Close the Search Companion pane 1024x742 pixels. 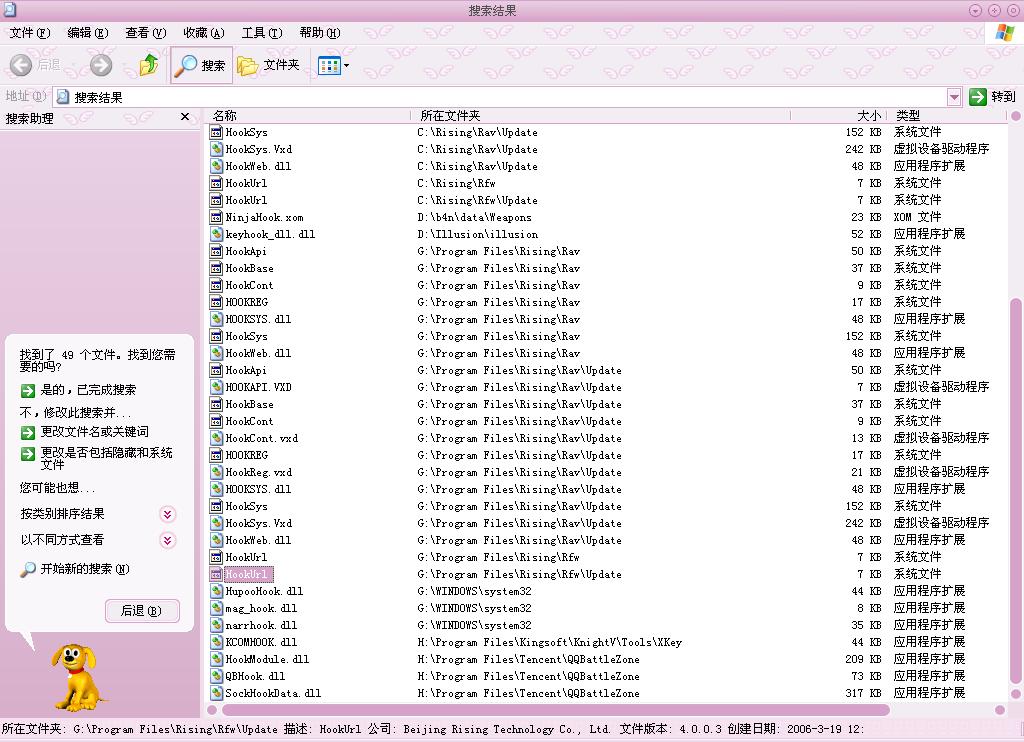click(185, 118)
